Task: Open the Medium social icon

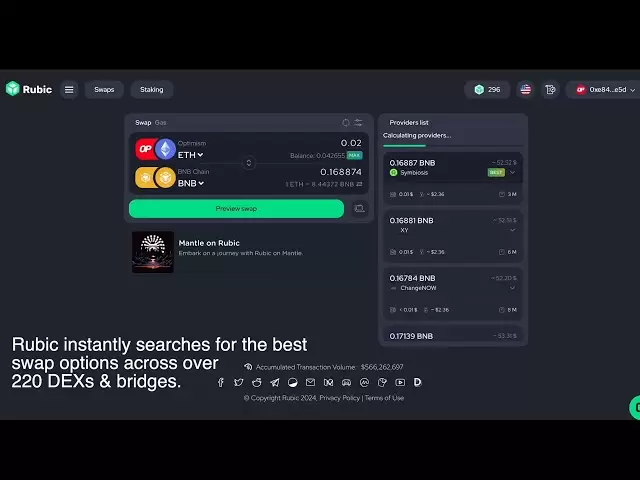Action: tap(329, 382)
